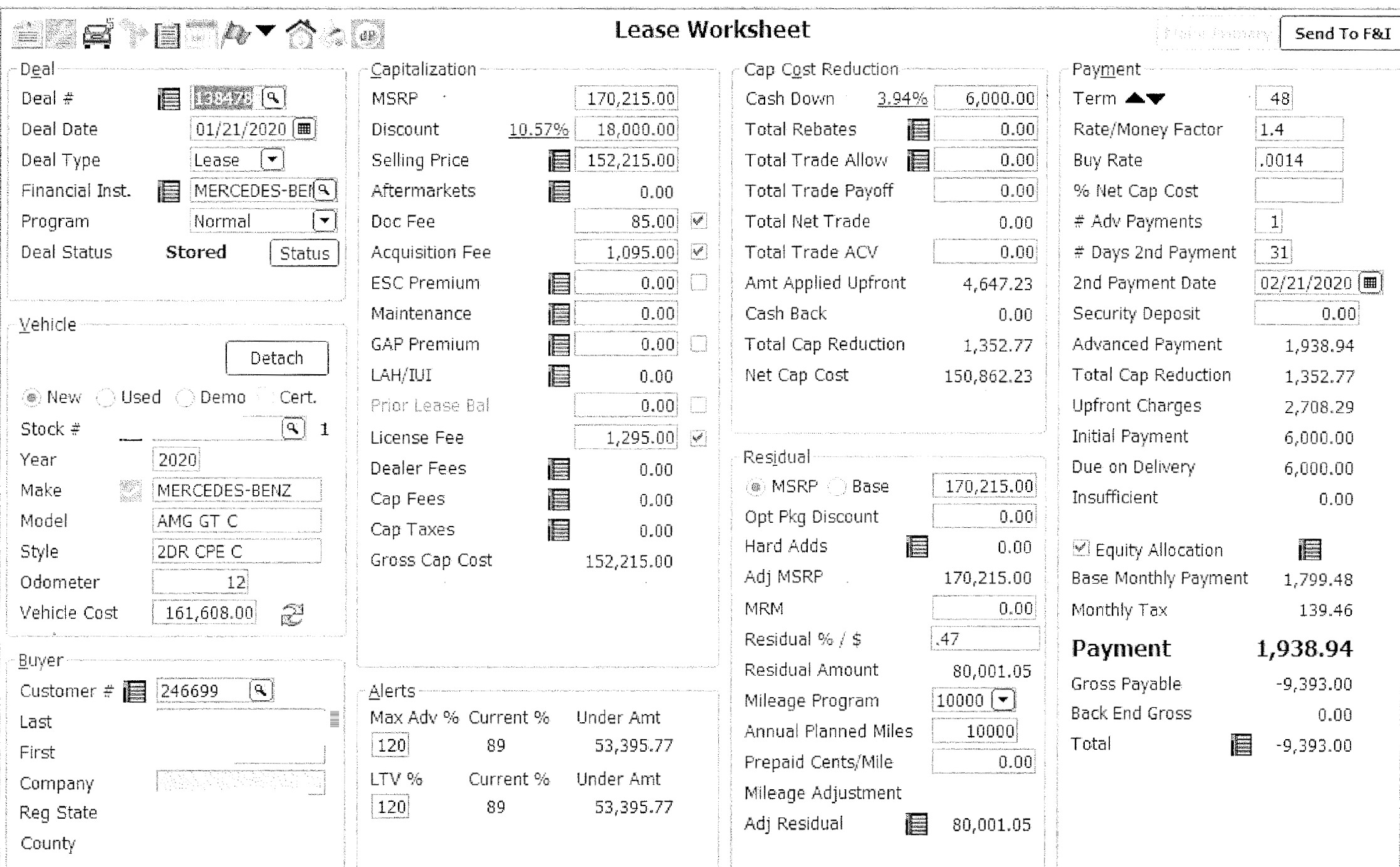Click the document icon at the toolbar's left end

28,34
